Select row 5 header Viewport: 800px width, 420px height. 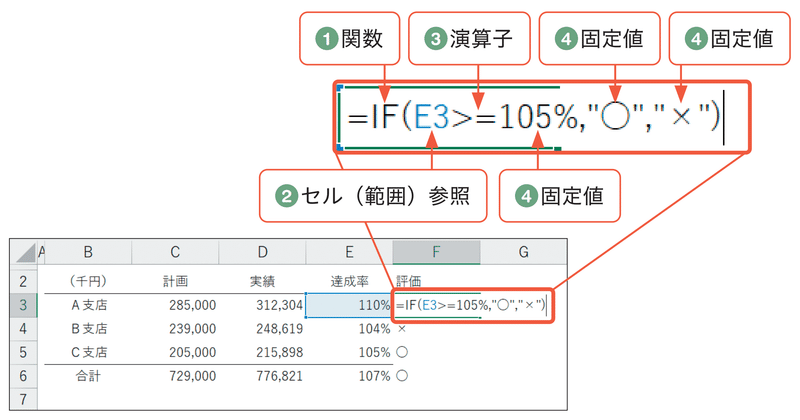click(23, 352)
